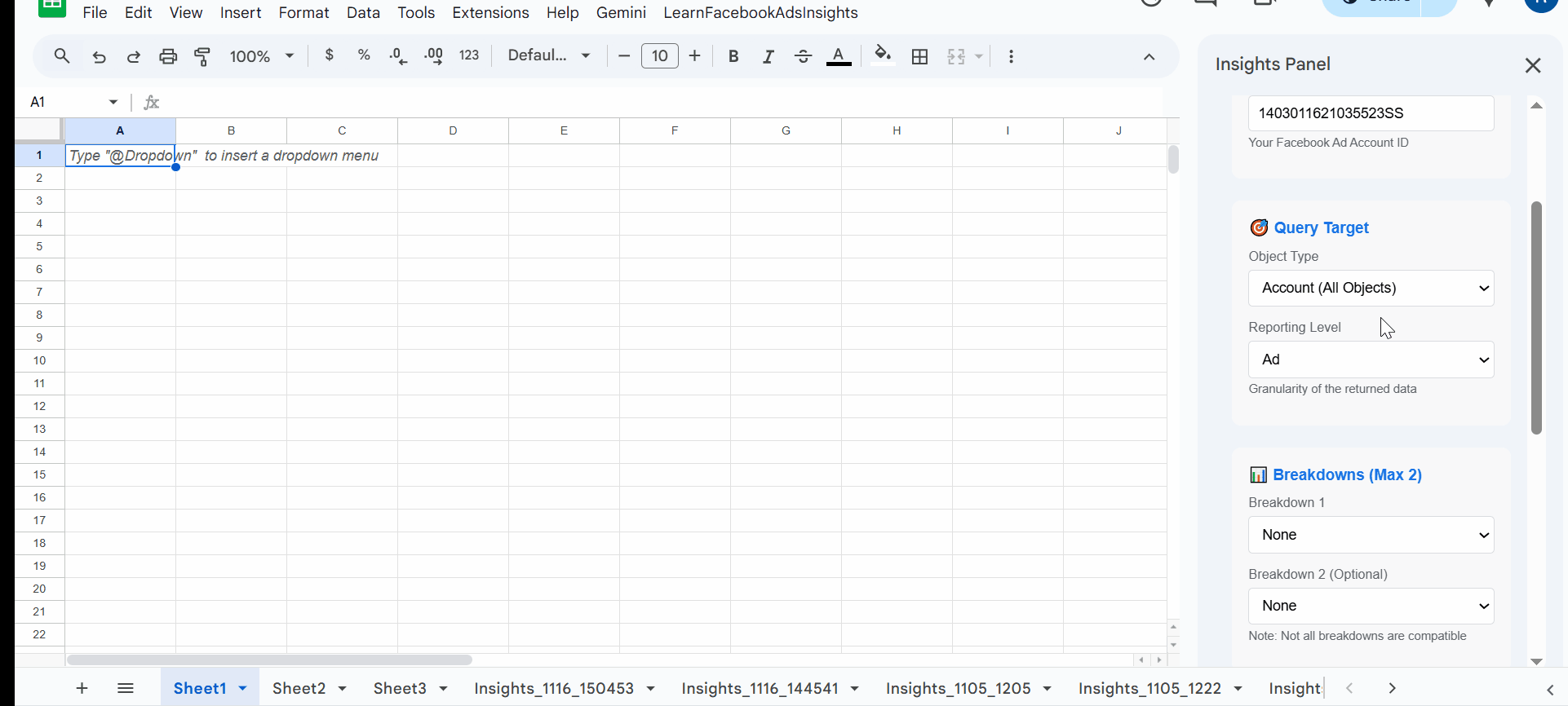The image size is (1568, 706).
Task: Switch to the Sheet2 tab
Action: point(299,689)
